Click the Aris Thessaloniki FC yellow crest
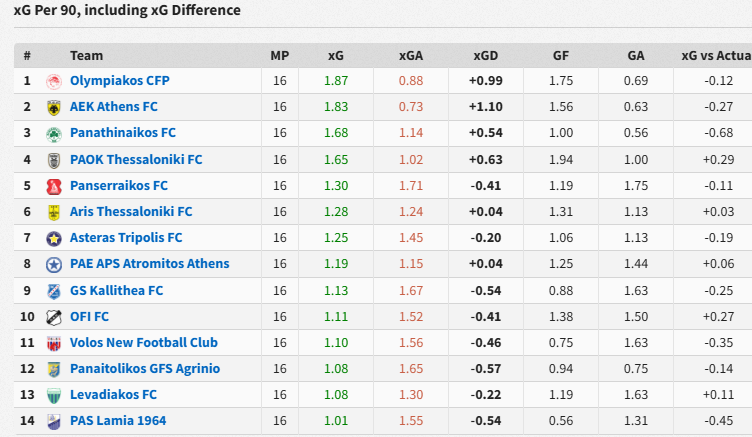The width and height of the screenshot is (752, 437). [54, 212]
